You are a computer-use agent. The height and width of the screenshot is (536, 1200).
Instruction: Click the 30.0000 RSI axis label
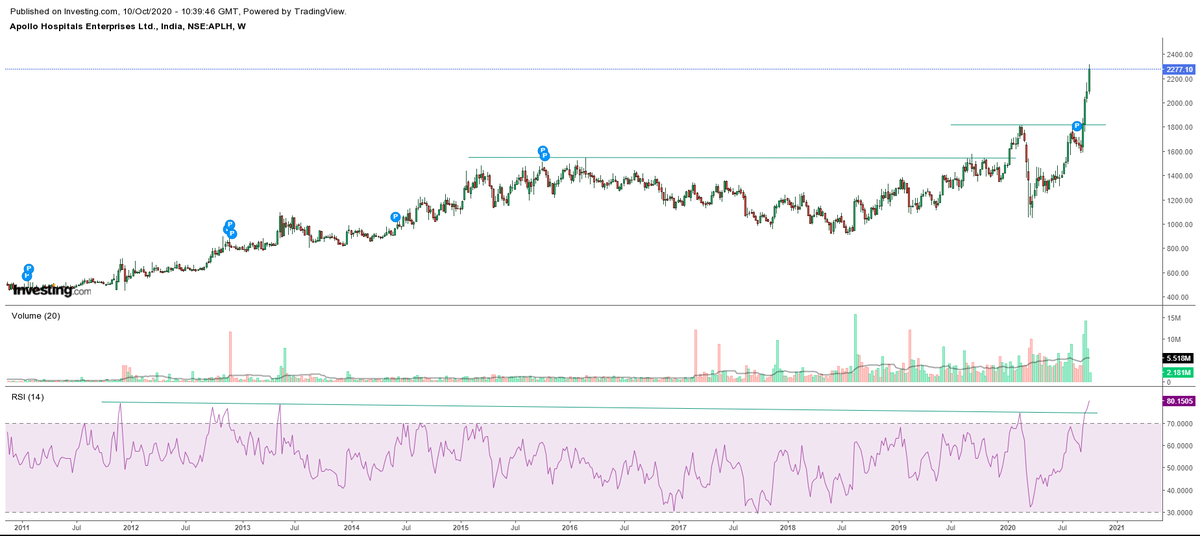click(x=1180, y=512)
